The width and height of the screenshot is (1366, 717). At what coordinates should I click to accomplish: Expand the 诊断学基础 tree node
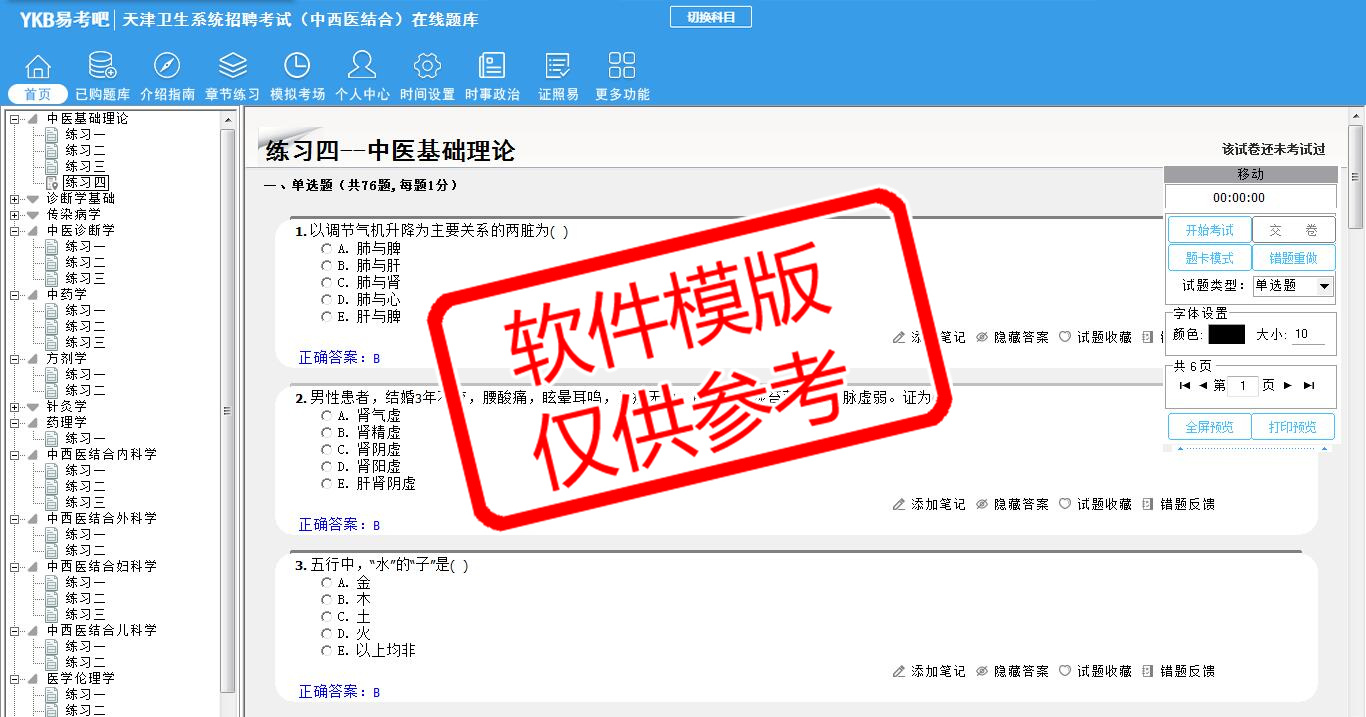[x=14, y=199]
